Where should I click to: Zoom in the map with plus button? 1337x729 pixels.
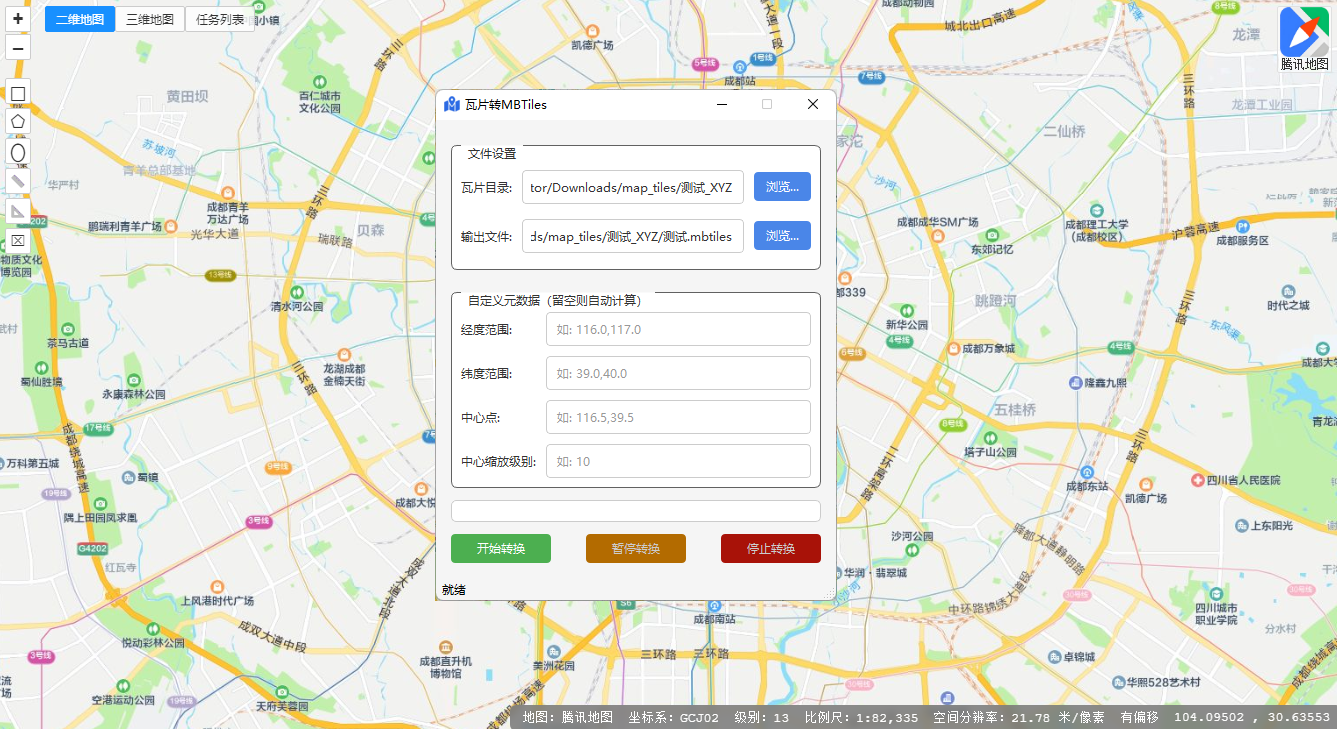pyautogui.click(x=18, y=19)
